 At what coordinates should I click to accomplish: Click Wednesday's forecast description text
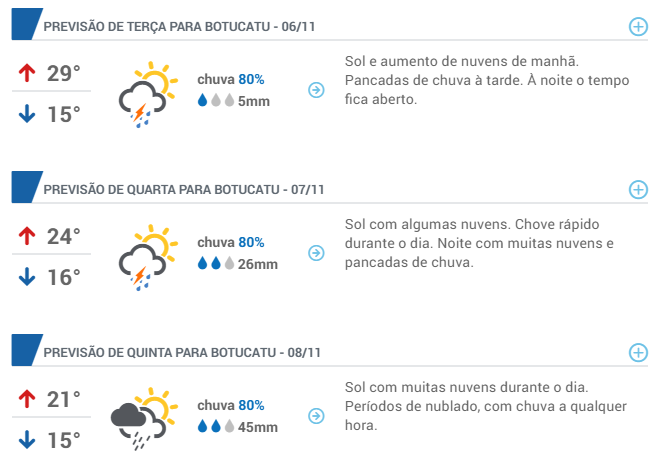click(x=479, y=243)
